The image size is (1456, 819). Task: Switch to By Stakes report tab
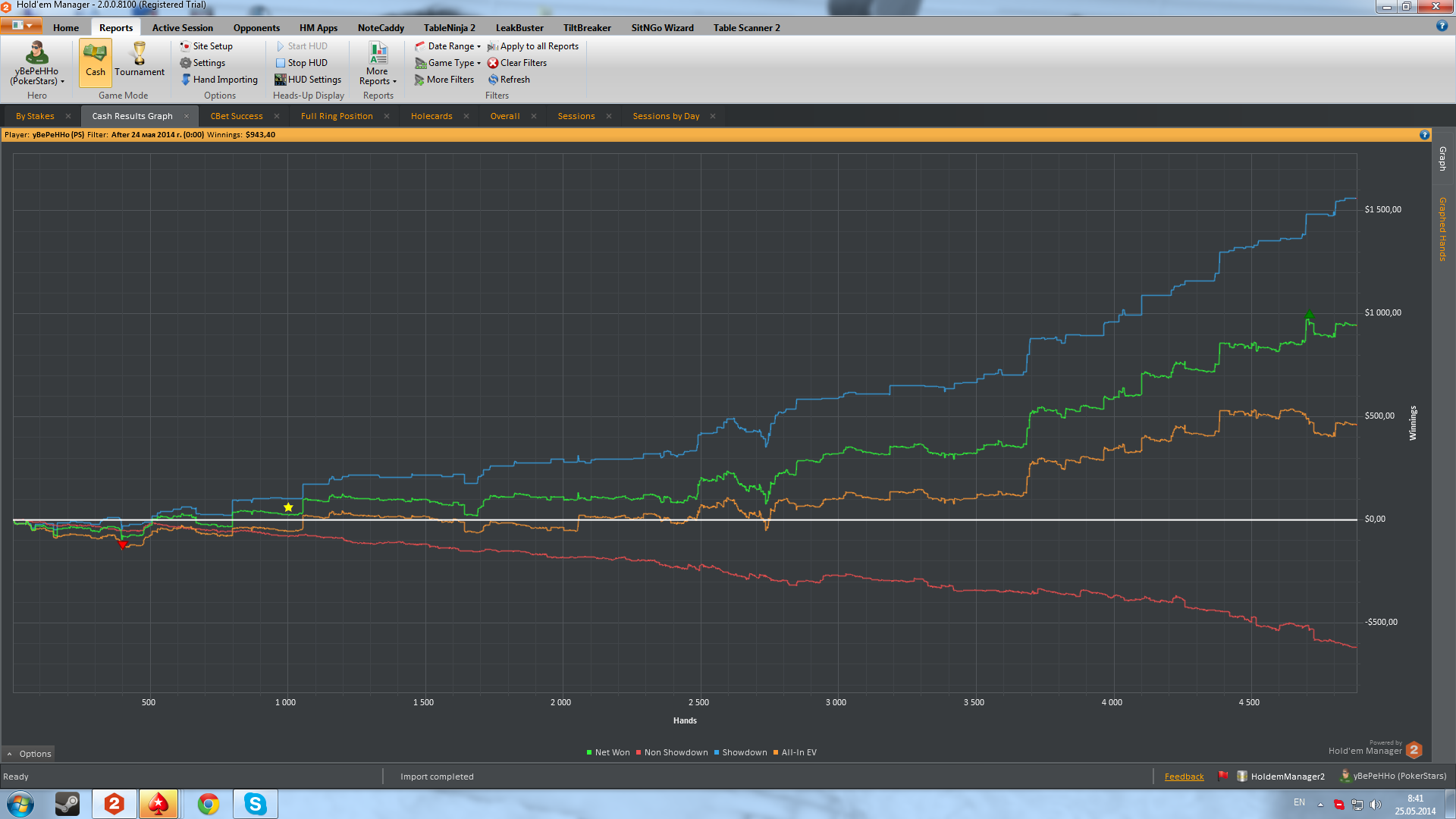(35, 116)
